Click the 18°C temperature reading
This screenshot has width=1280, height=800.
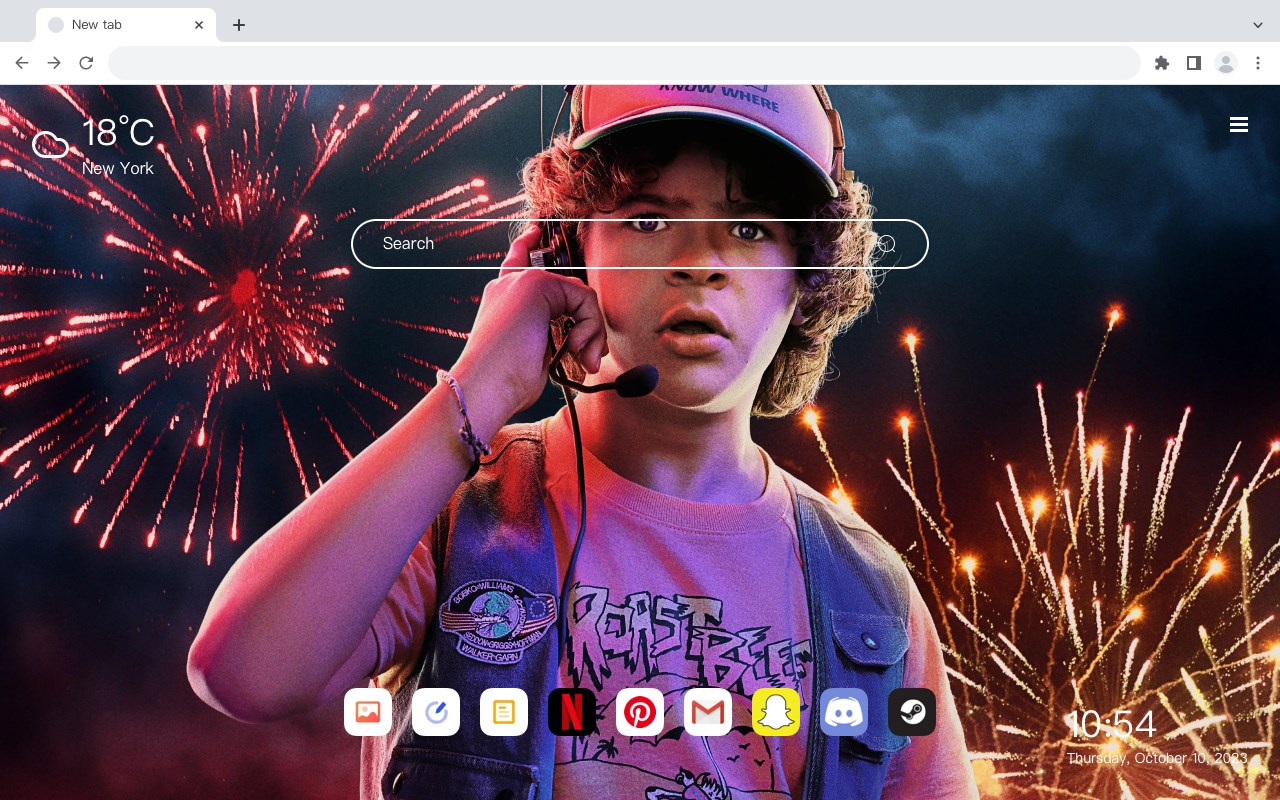118,133
